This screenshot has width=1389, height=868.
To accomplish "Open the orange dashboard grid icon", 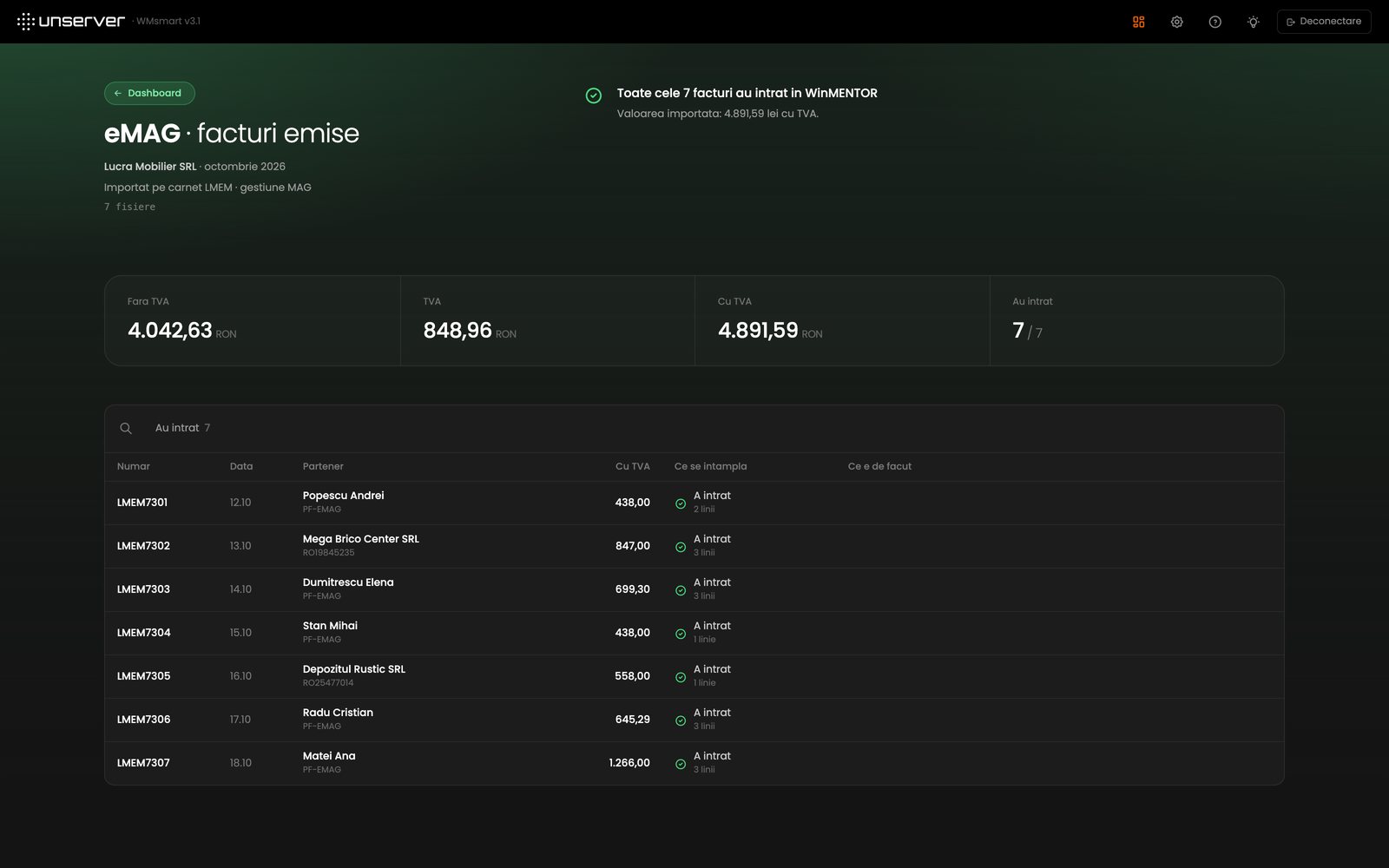I will (1139, 22).
